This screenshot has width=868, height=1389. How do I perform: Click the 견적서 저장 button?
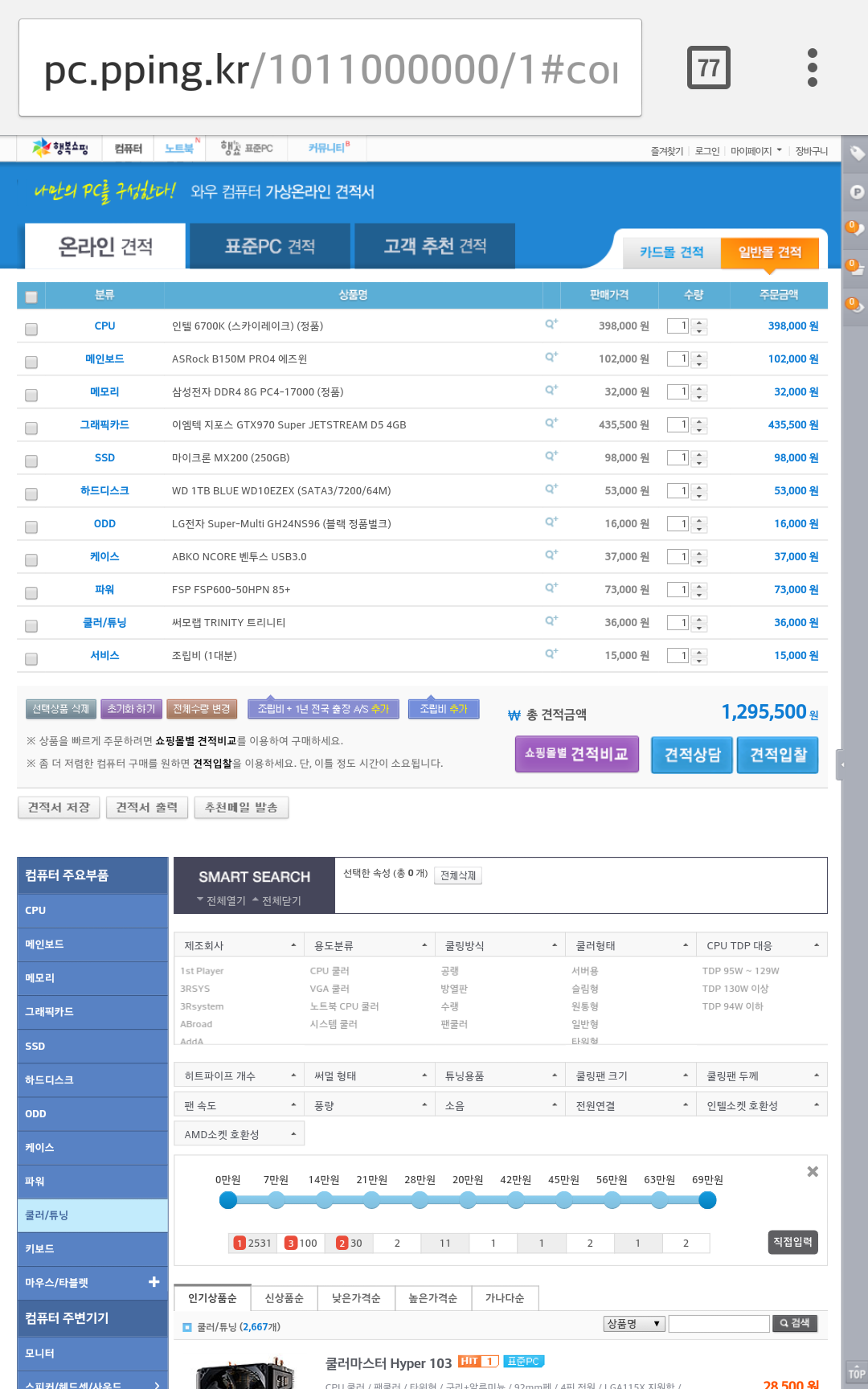click(x=59, y=807)
